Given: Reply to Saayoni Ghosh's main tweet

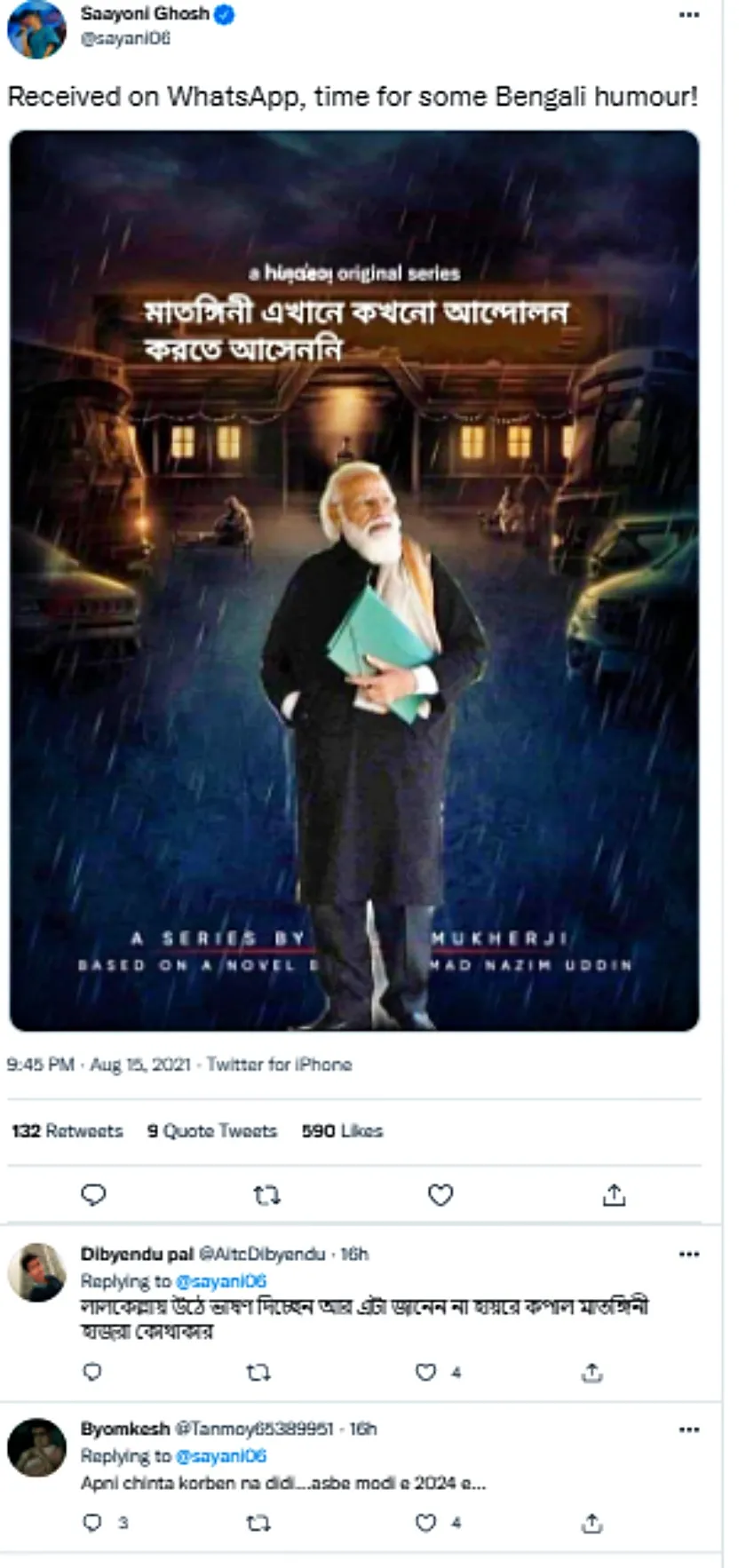Looking at the screenshot, I should click(x=93, y=1195).
